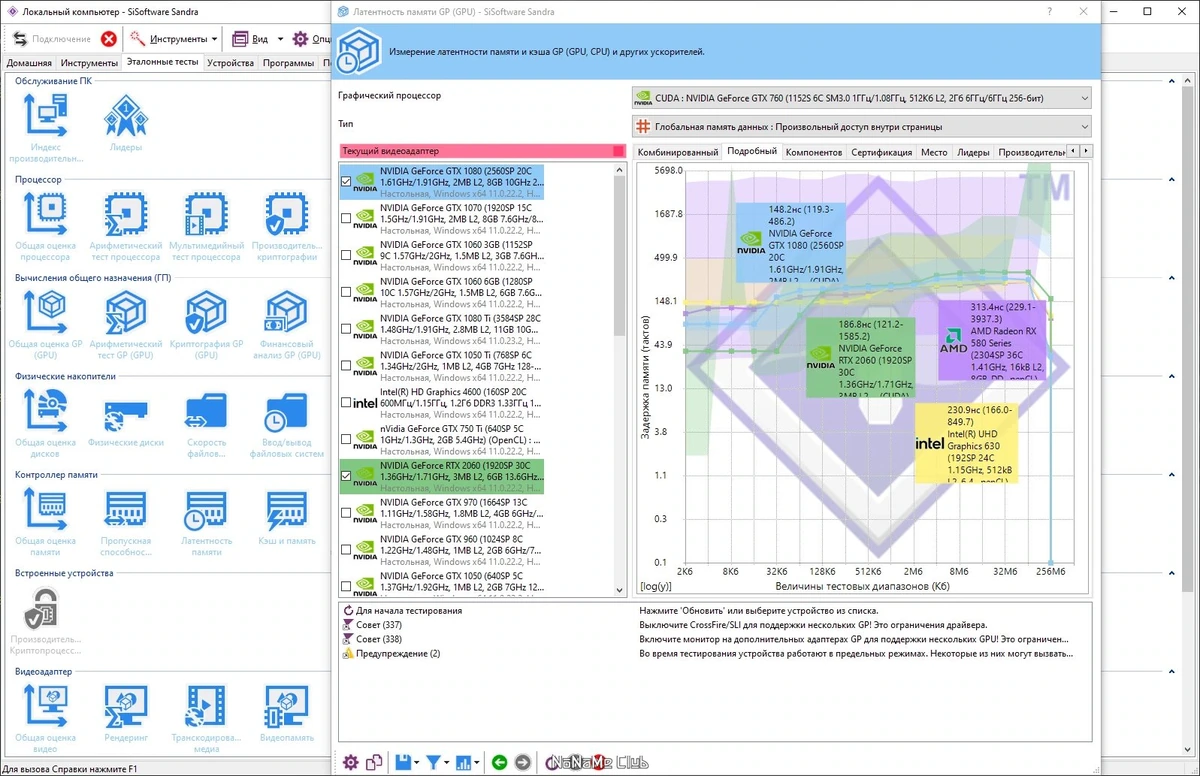
Task: Click the copy icon in bottom toolbar
Action: (374, 763)
